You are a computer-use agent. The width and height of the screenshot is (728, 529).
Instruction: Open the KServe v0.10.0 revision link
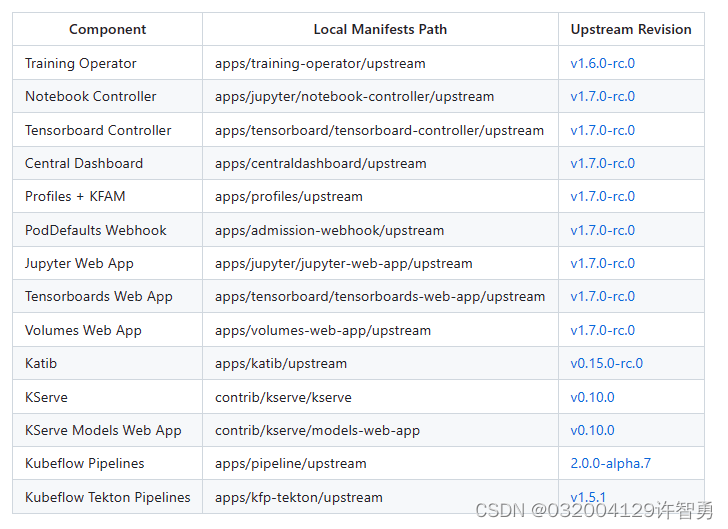(x=592, y=397)
